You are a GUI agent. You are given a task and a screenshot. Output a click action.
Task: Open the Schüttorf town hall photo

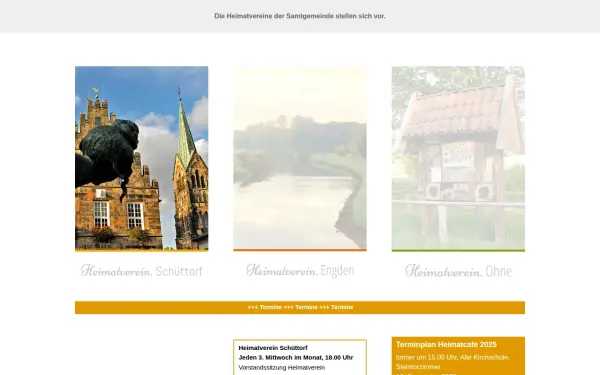point(142,158)
